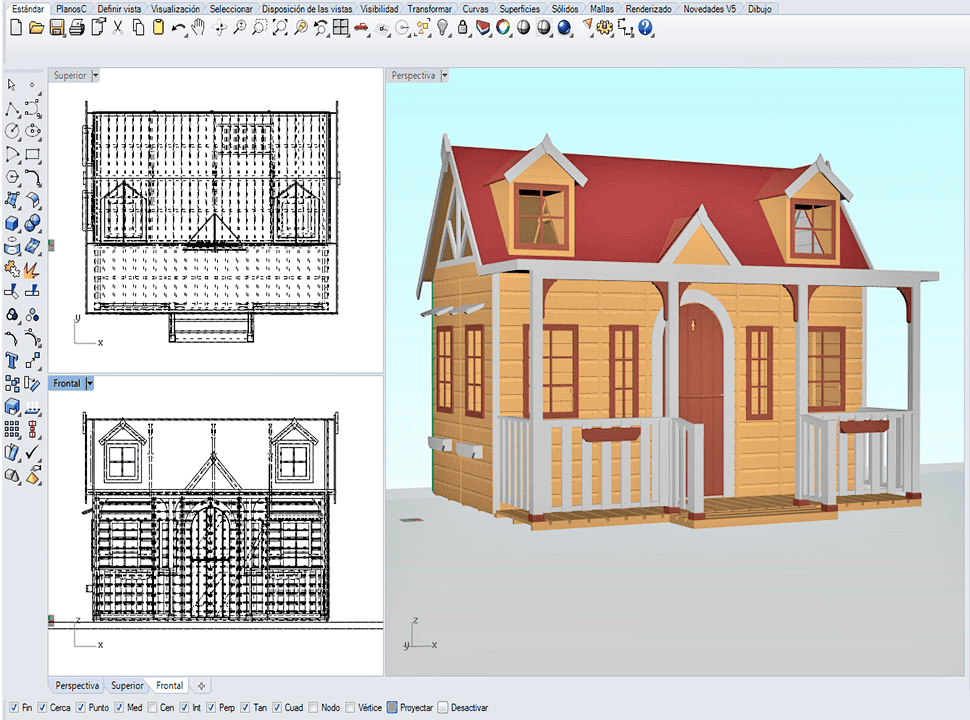Switch to the PlanosC toolbar tab
This screenshot has width=970, height=720.
point(71,9)
